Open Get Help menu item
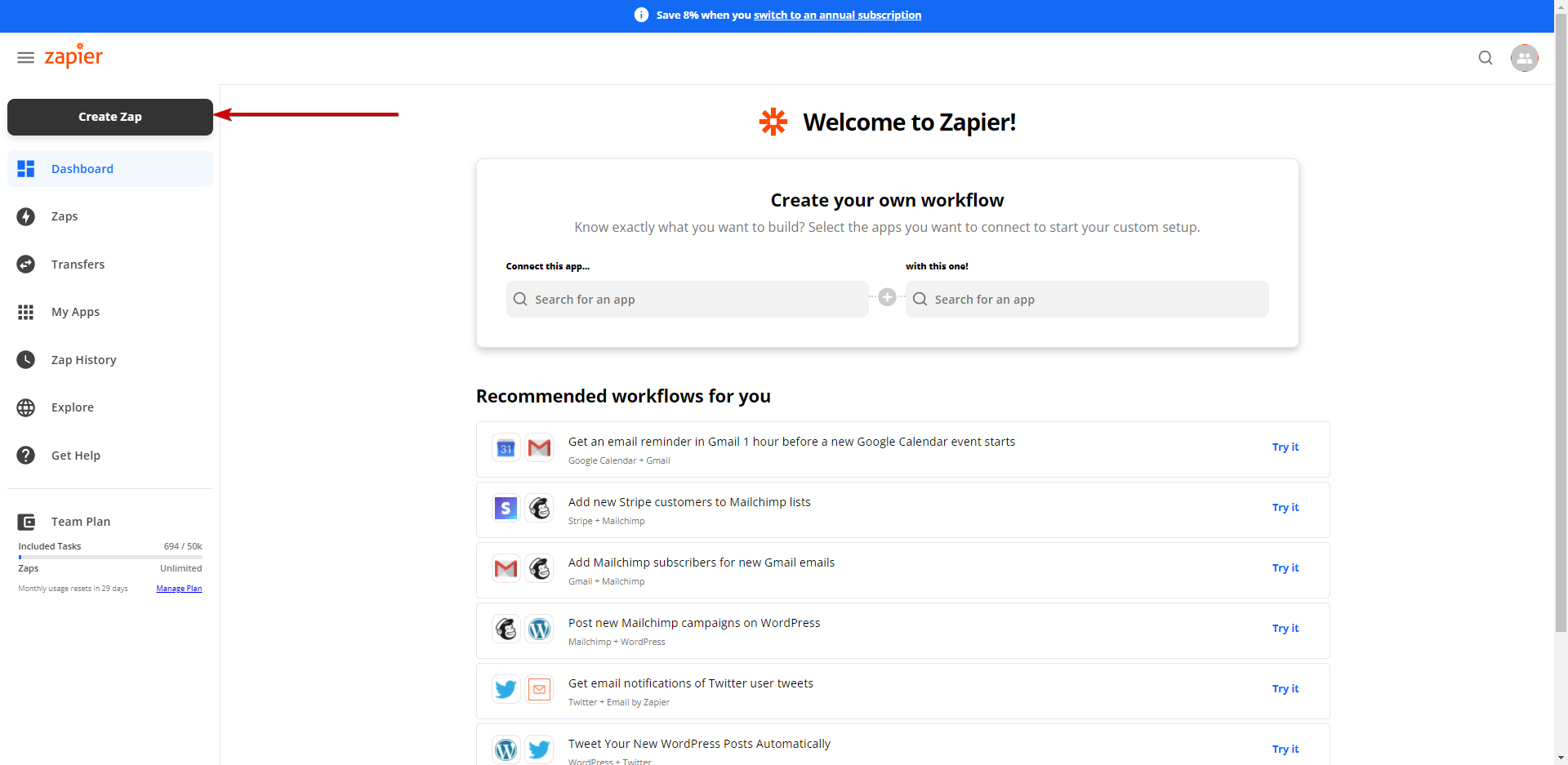This screenshot has width=1568, height=765. click(110, 456)
